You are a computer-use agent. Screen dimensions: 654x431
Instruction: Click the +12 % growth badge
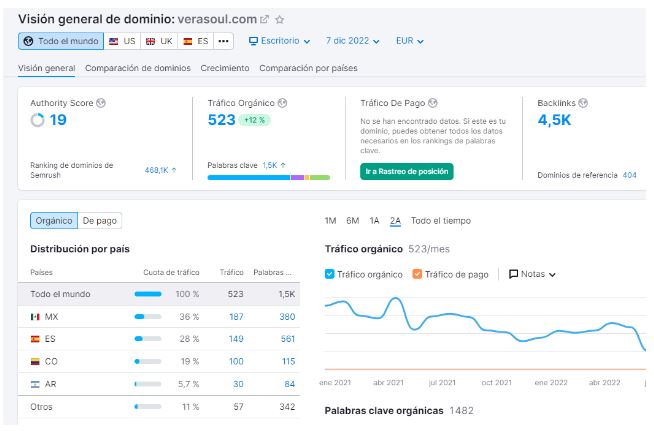[254, 120]
